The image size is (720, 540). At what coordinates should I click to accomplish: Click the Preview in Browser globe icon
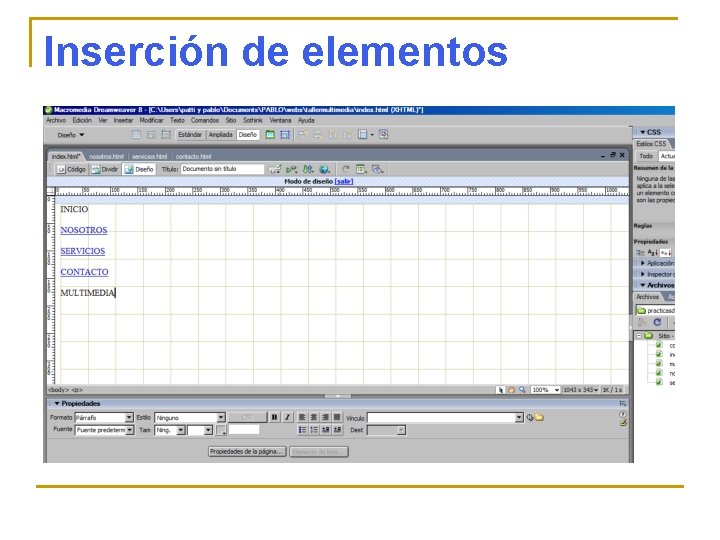pyautogui.click(x=325, y=169)
